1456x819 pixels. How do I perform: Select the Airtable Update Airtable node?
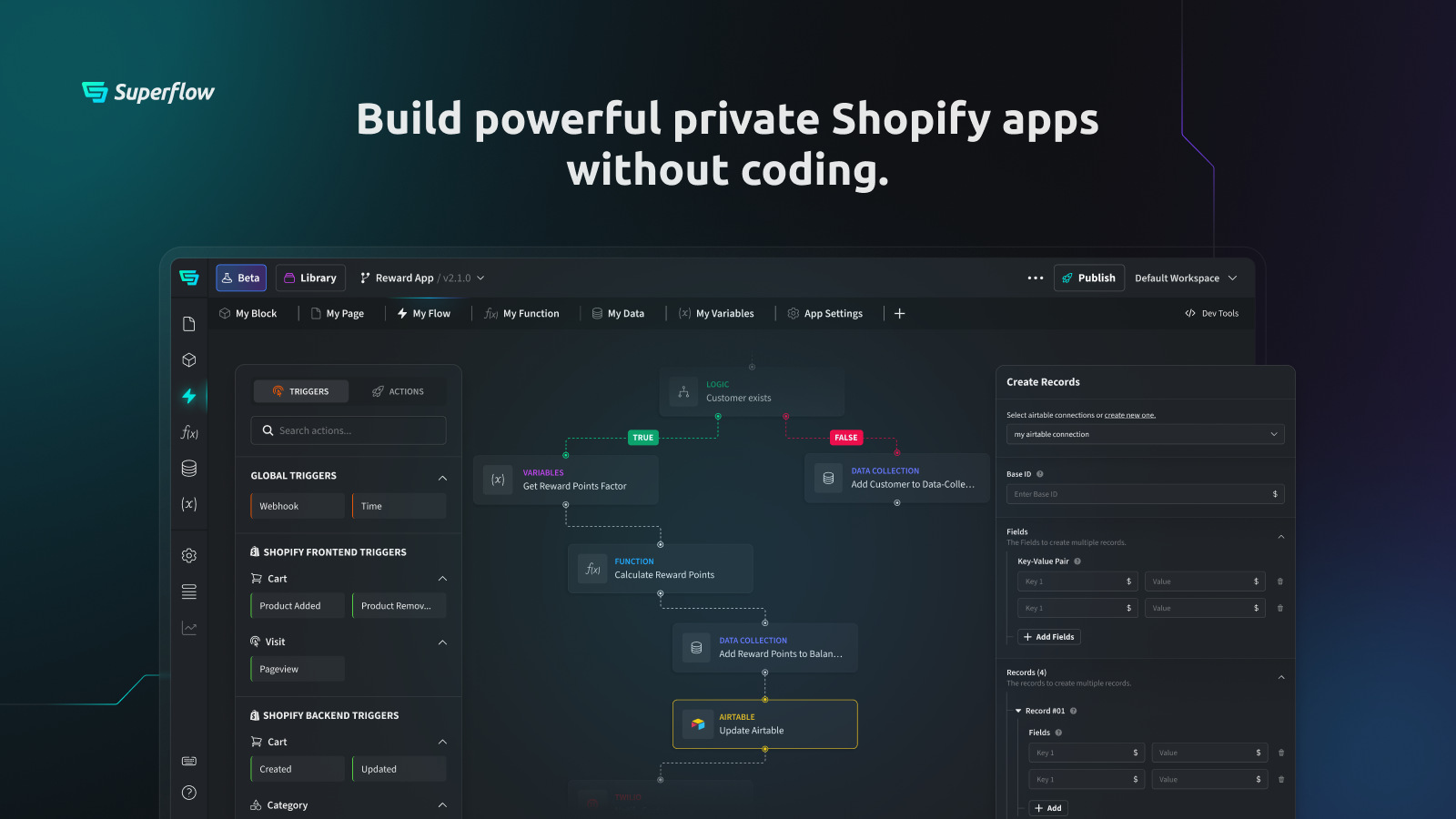pos(765,724)
